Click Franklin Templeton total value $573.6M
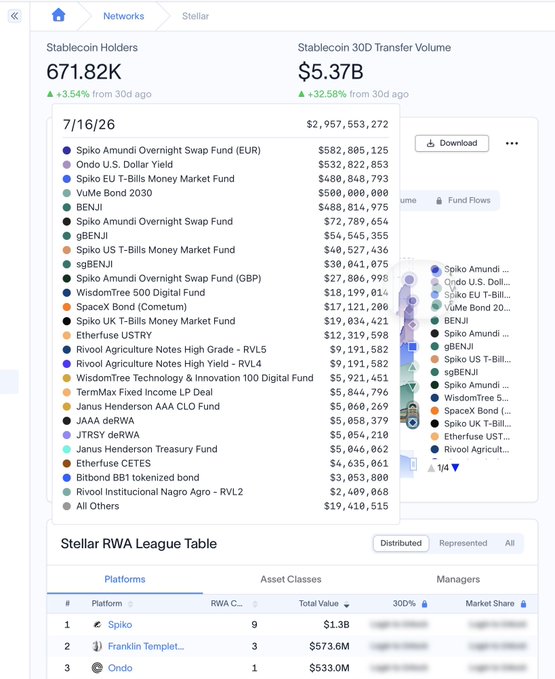The image size is (555, 679). [329, 647]
